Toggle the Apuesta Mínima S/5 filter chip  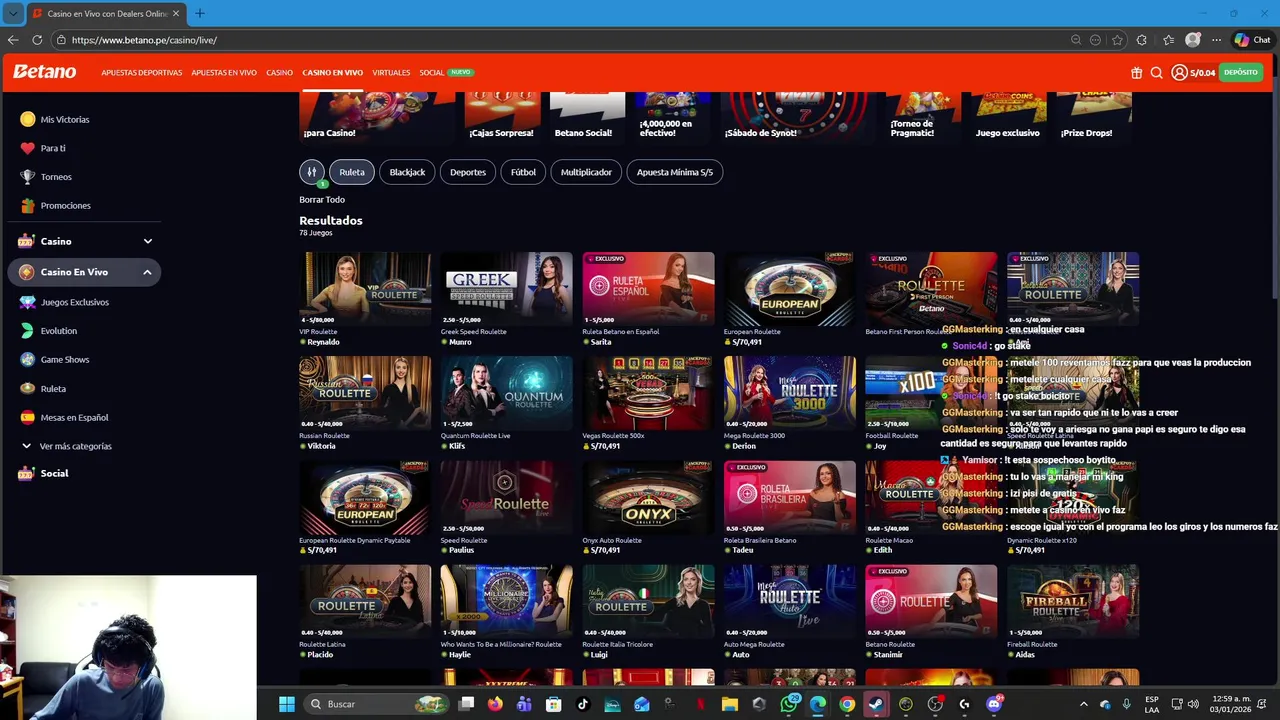coord(675,172)
